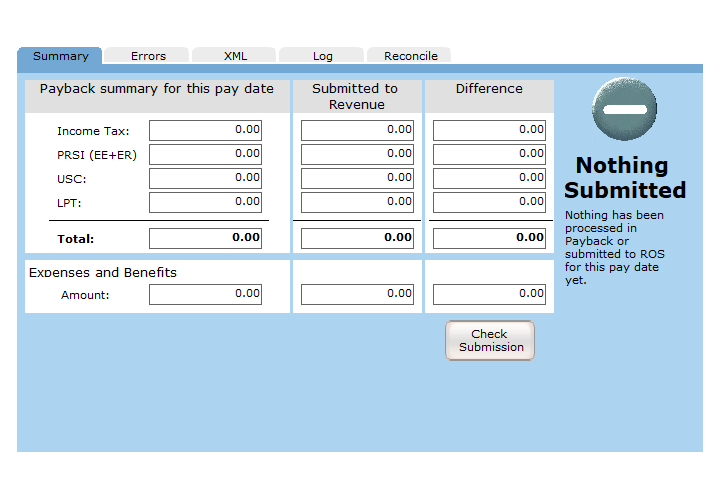The image size is (720, 494).
Task: Open the Errors tab
Action: [148, 56]
